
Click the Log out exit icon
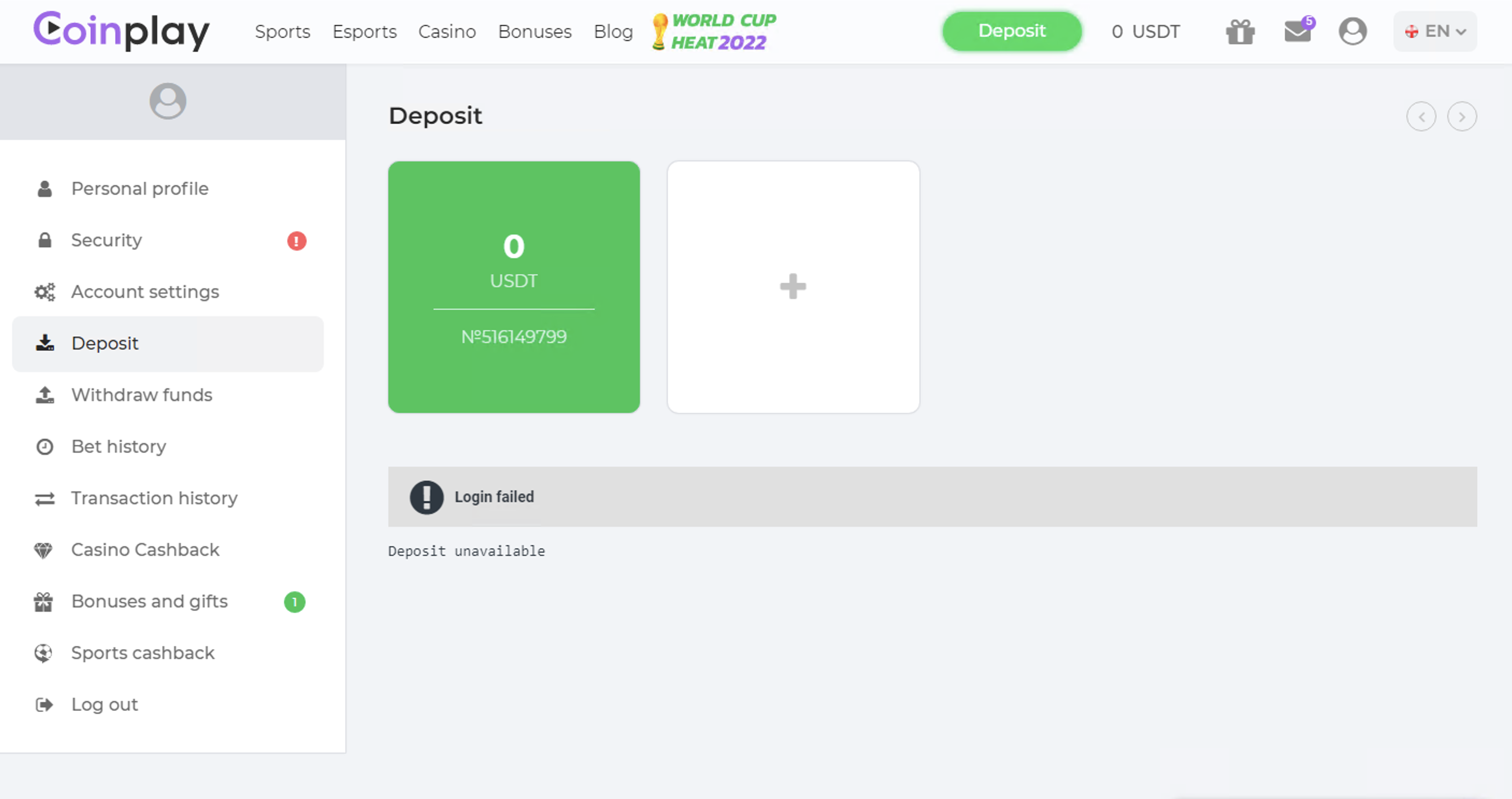point(45,704)
